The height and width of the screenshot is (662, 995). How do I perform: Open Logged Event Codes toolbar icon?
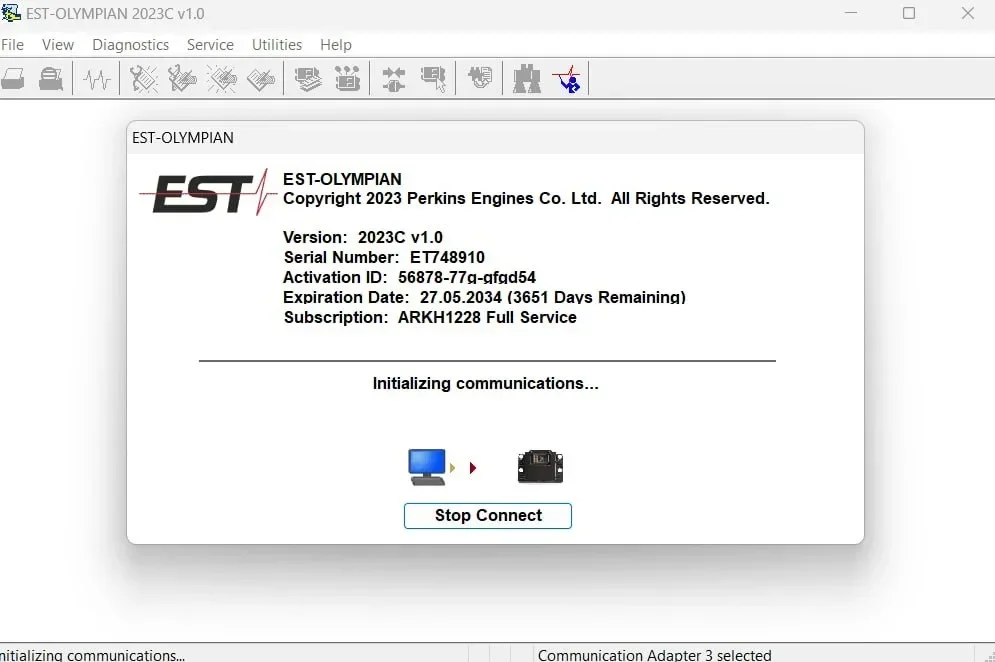click(x=261, y=79)
